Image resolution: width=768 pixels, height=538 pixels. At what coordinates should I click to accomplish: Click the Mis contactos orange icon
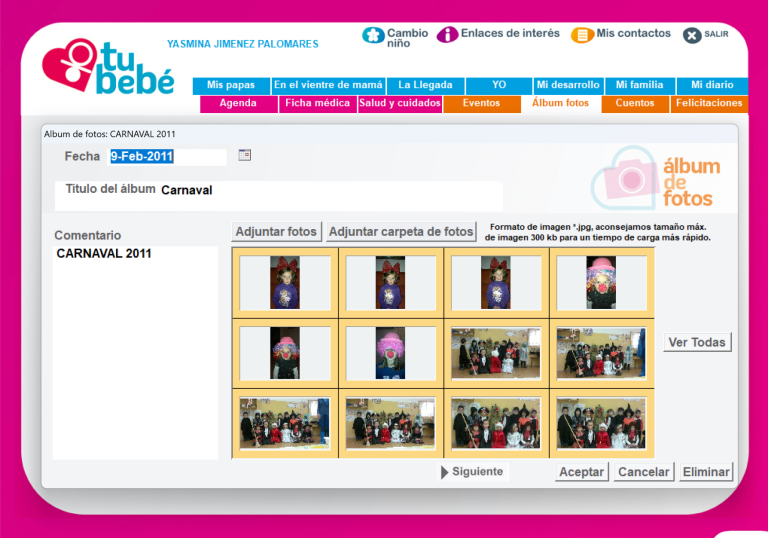[582, 35]
